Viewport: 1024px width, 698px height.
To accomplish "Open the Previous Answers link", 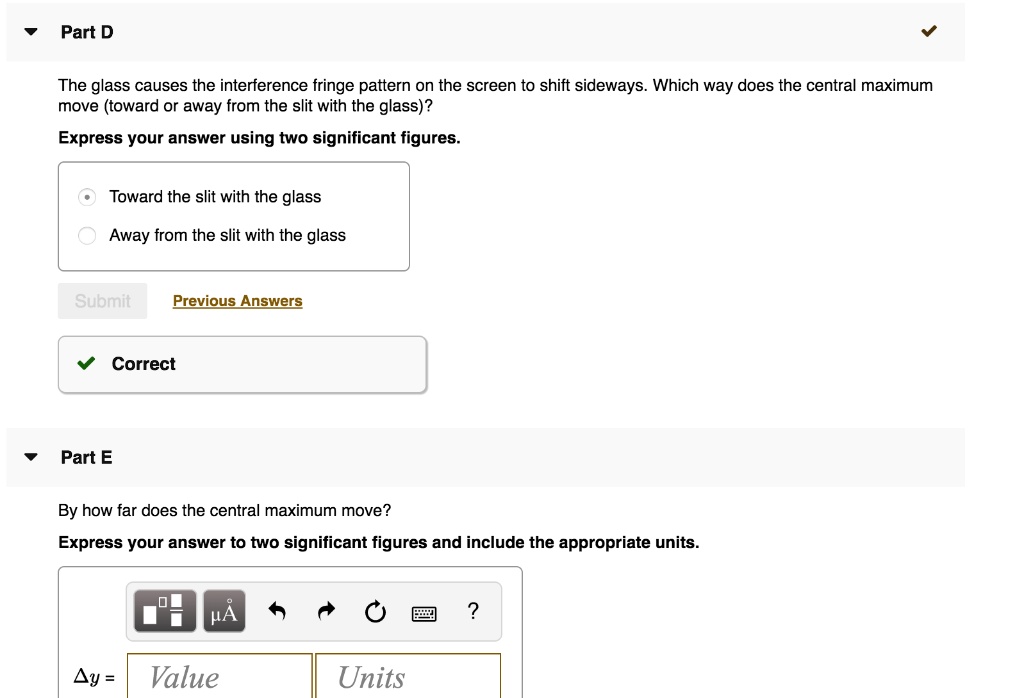I will pyautogui.click(x=237, y=300).
